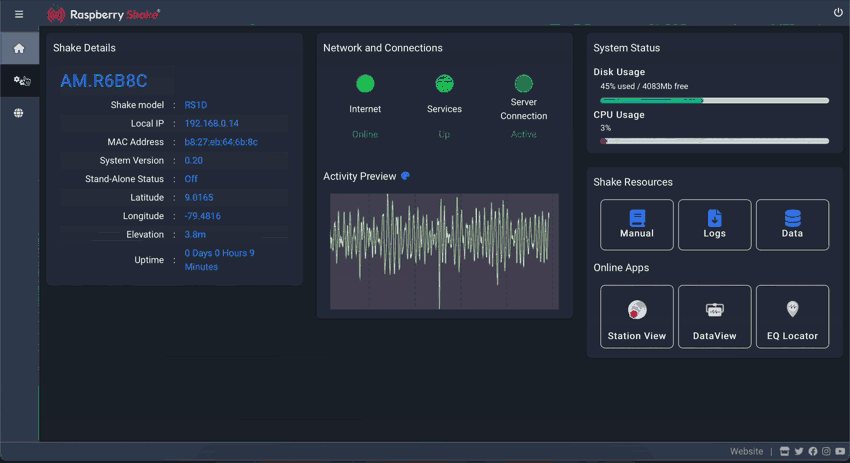Screen dimensions: 850x463
Task: Click the Activity Preview waveform chart
Action: [x=444, y=252]
